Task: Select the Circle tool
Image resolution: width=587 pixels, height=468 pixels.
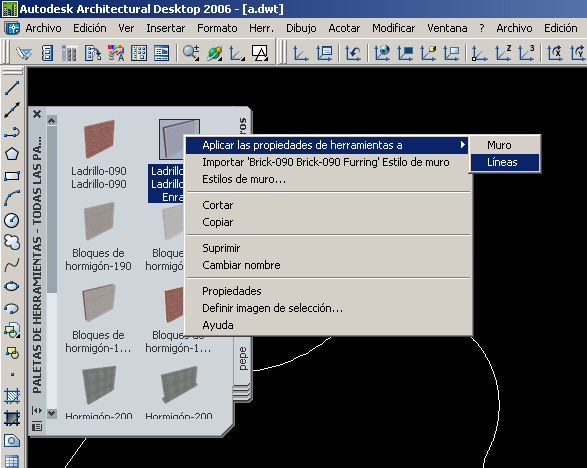Action: [12, 220]
